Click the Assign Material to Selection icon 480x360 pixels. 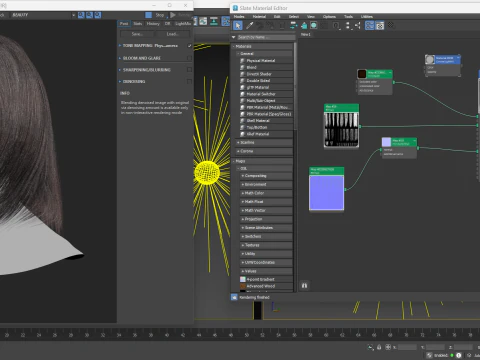(x=270, y=25)
